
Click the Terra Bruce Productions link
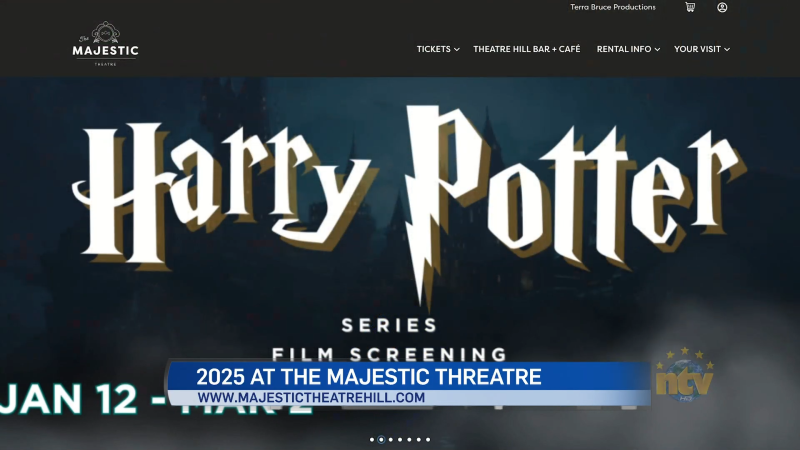click(x=613, y=7)
